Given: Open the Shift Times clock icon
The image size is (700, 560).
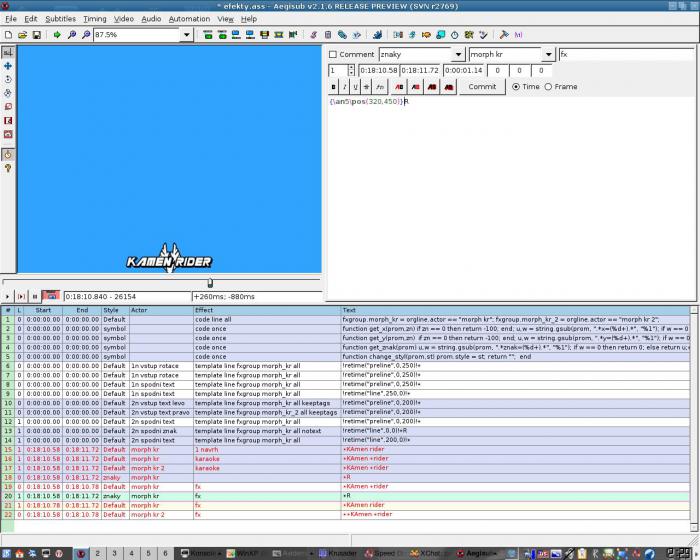Looking at the screenshot, I should [454, 35].
